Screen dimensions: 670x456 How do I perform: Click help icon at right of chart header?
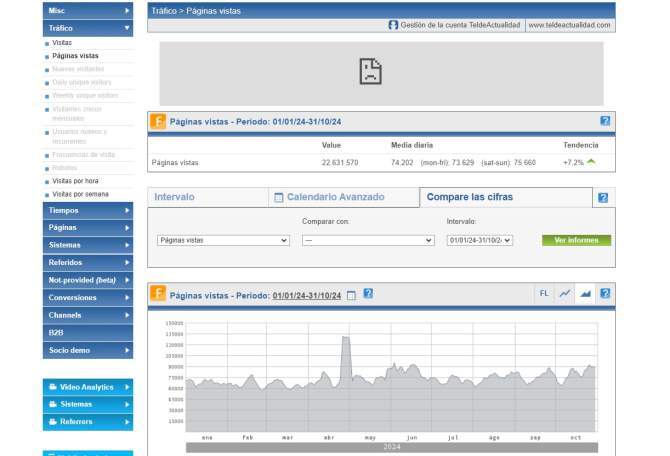pos(605,294)
